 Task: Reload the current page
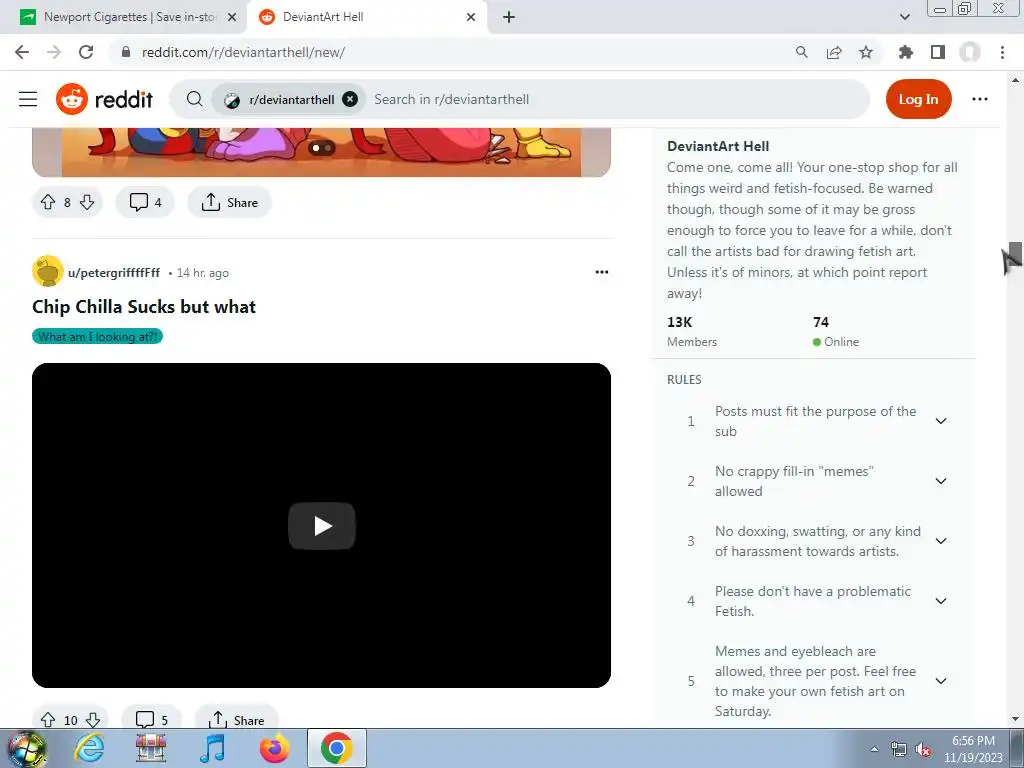tap(86, 52)
